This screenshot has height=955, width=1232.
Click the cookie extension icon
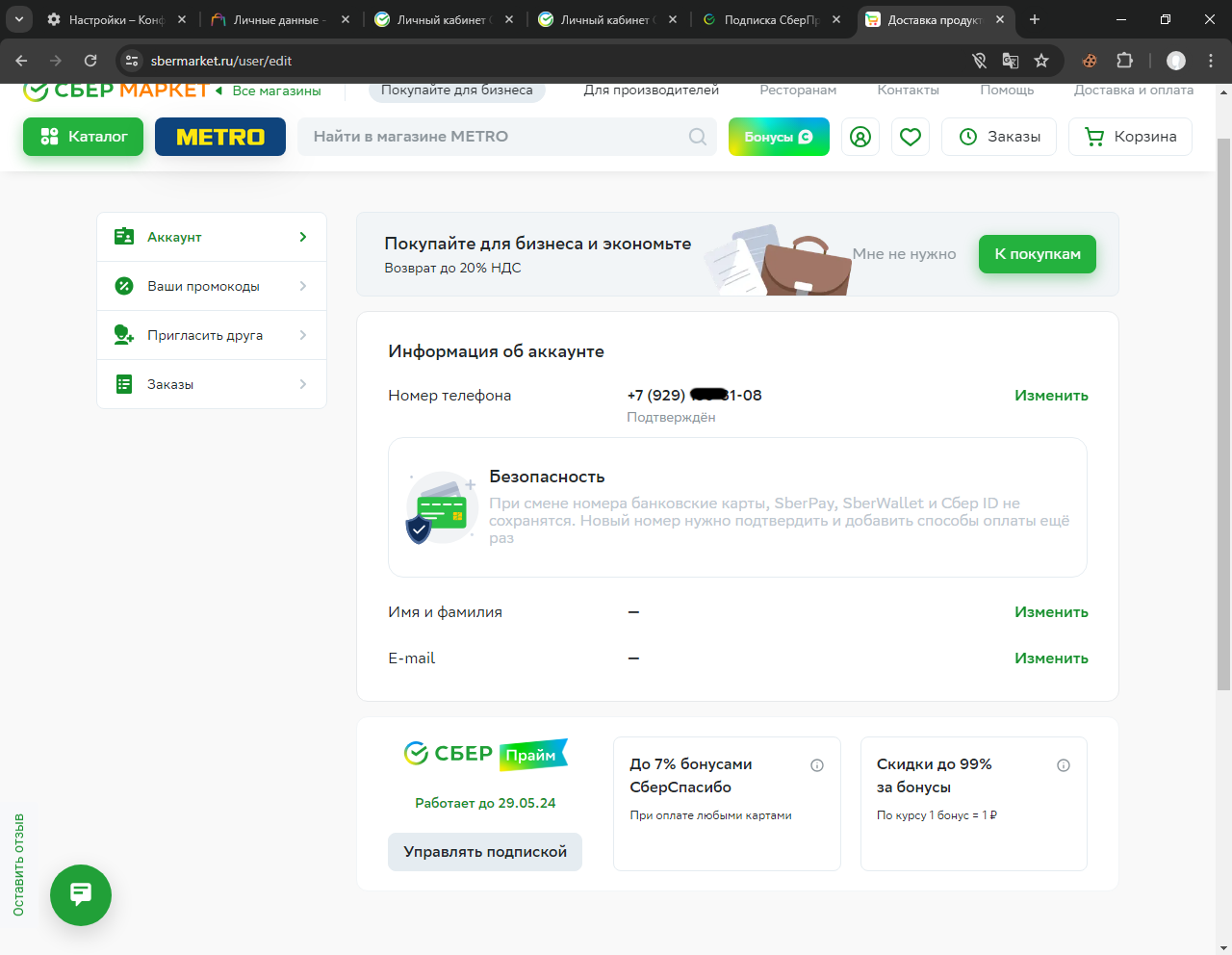pos(1090,61)
